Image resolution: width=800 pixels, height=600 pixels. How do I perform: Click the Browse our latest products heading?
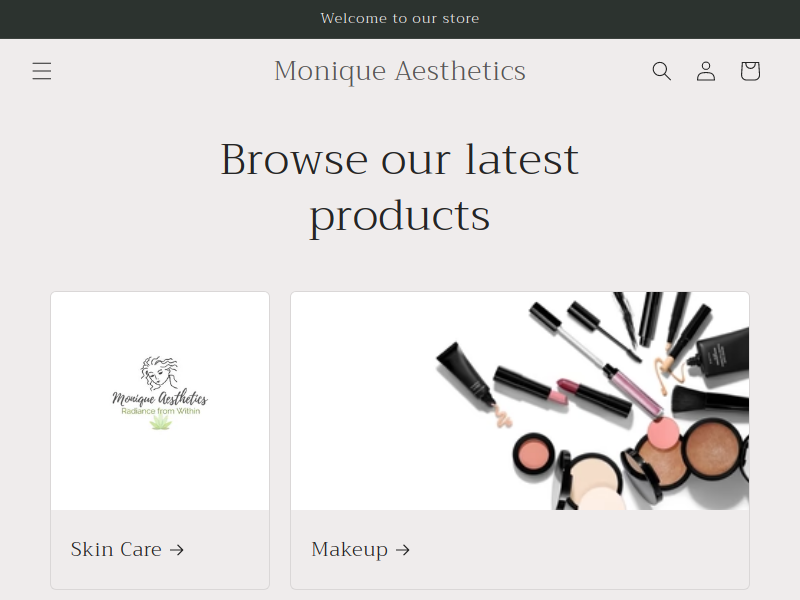click(x=399, y=188)
